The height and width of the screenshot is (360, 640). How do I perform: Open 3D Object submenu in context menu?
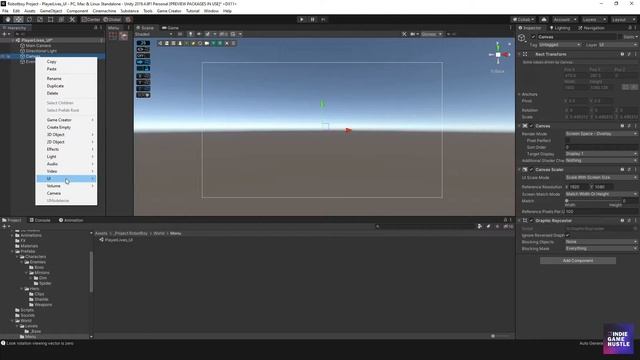coord(67,135)
